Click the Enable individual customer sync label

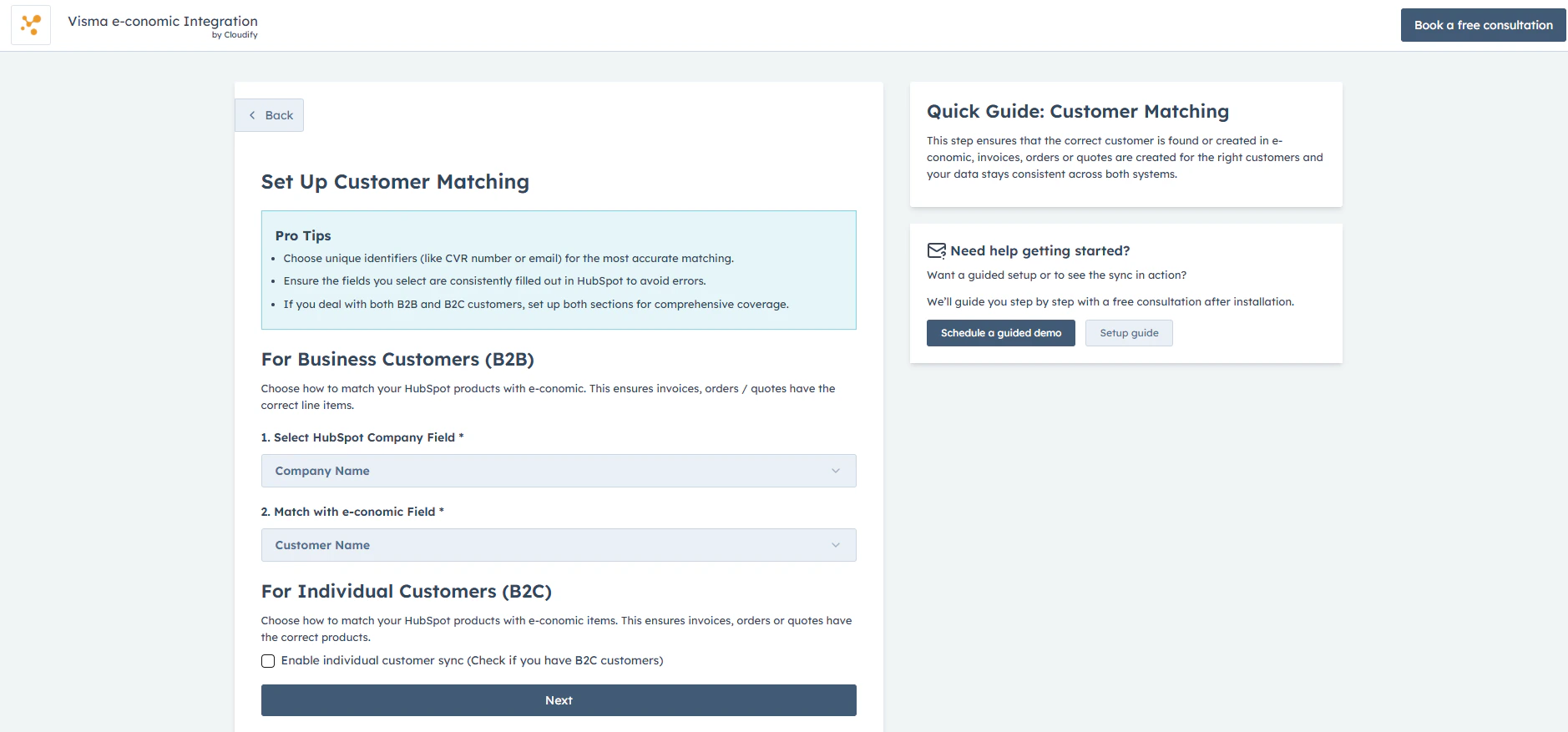tap(472, 661)
